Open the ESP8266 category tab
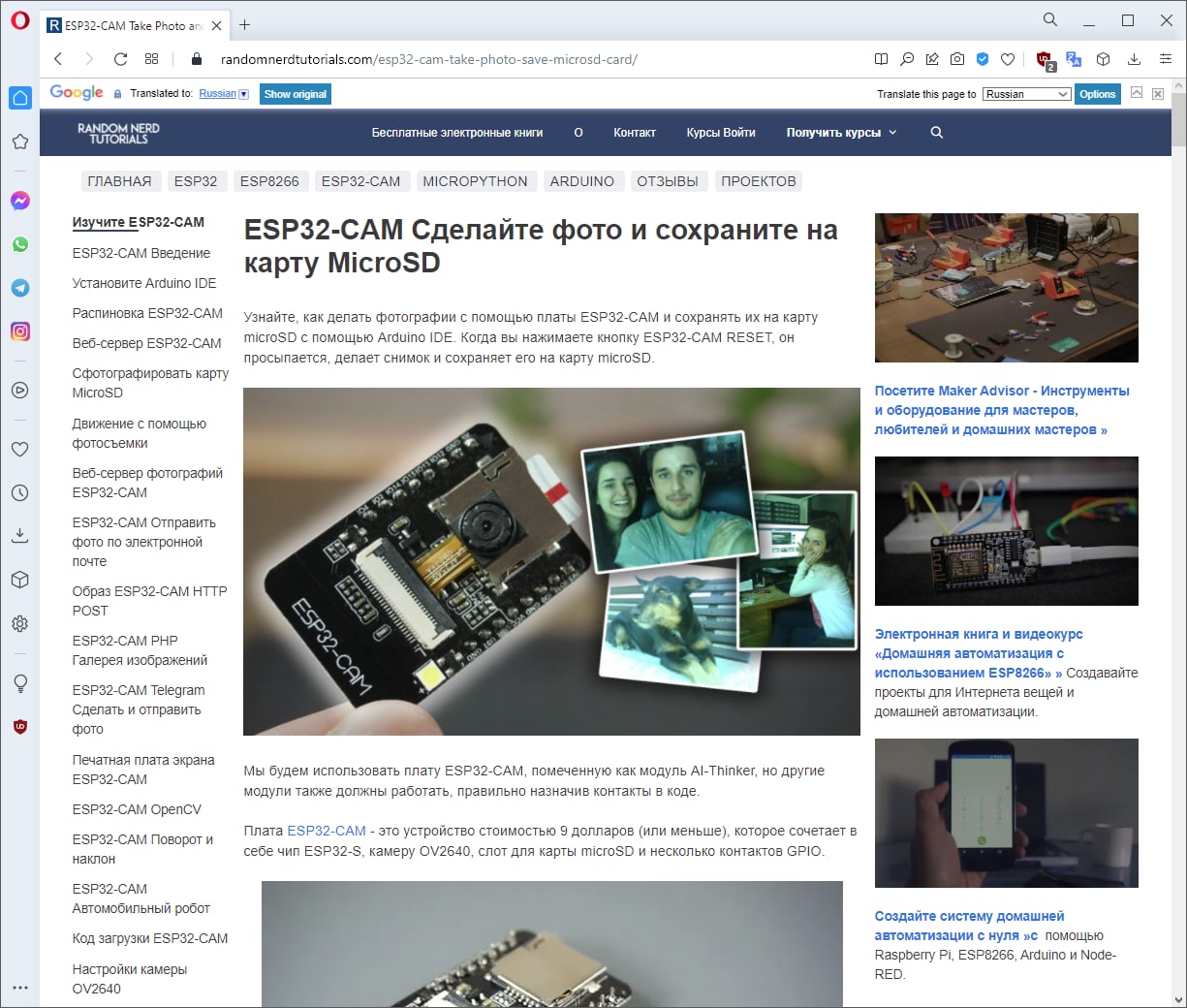1187x1008 pixels. pyautogui.click(x=269, y=181)
